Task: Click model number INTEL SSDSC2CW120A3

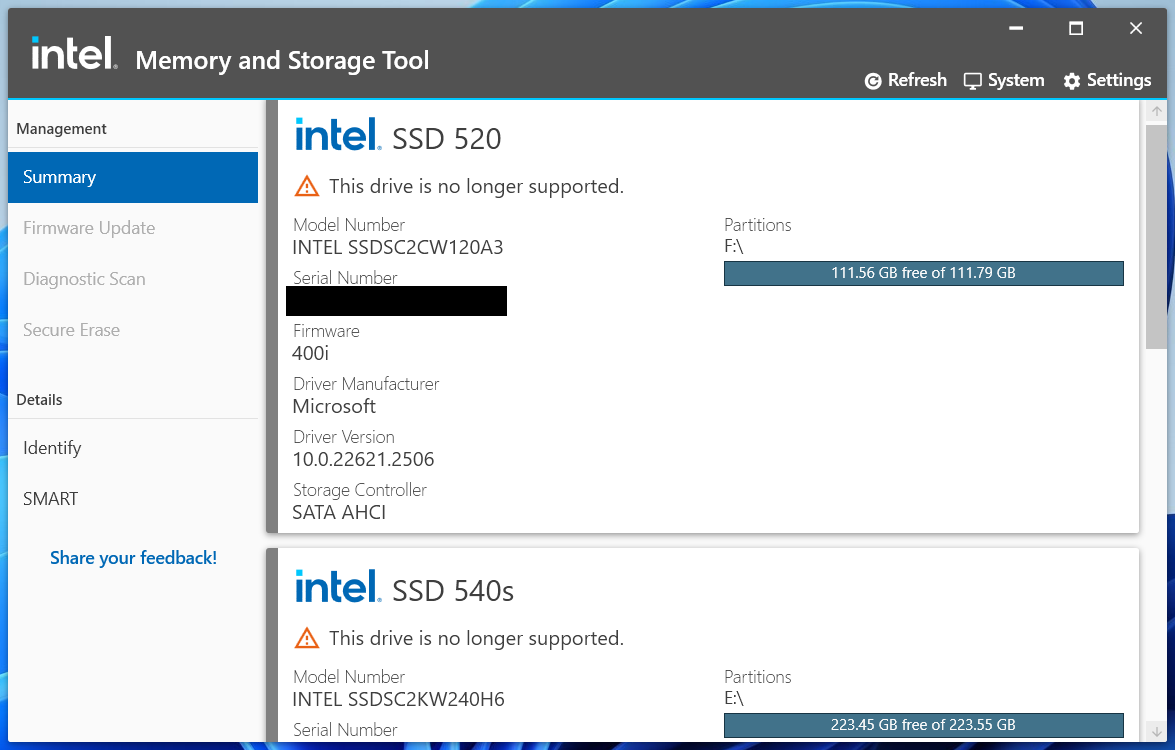Action: (x=398, y=248)
